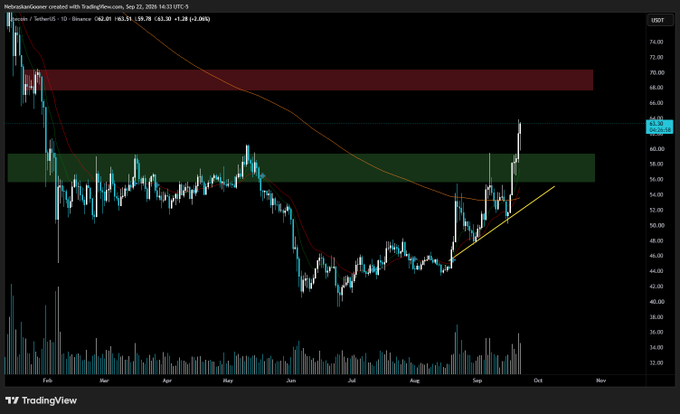Viewport: 680px width, 414px height.
Task: Click the Mar label on time axis
Action: click(x=104, y=381)
